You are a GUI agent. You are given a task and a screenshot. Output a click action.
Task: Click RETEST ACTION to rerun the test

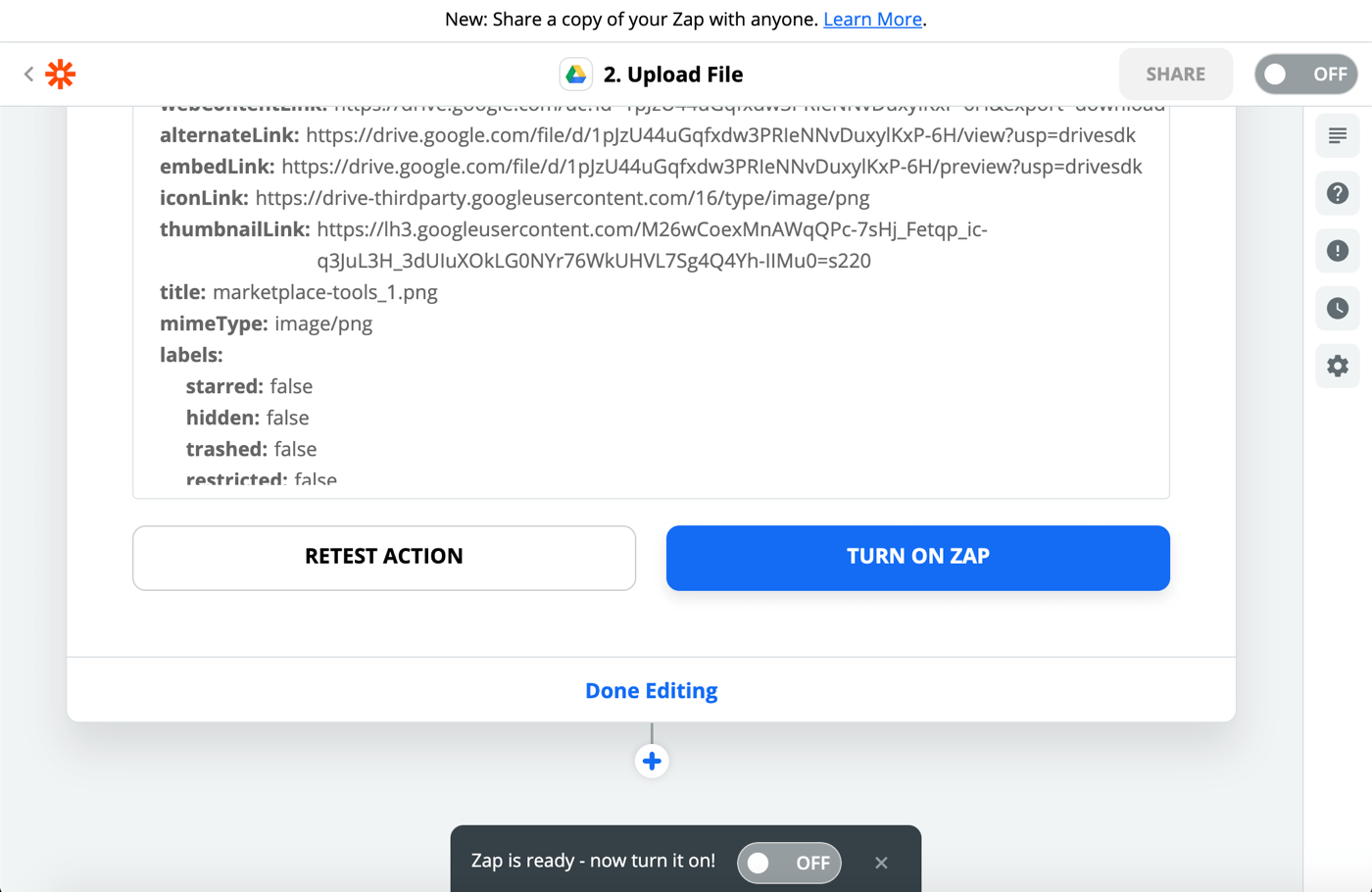(x=383, y=556)
